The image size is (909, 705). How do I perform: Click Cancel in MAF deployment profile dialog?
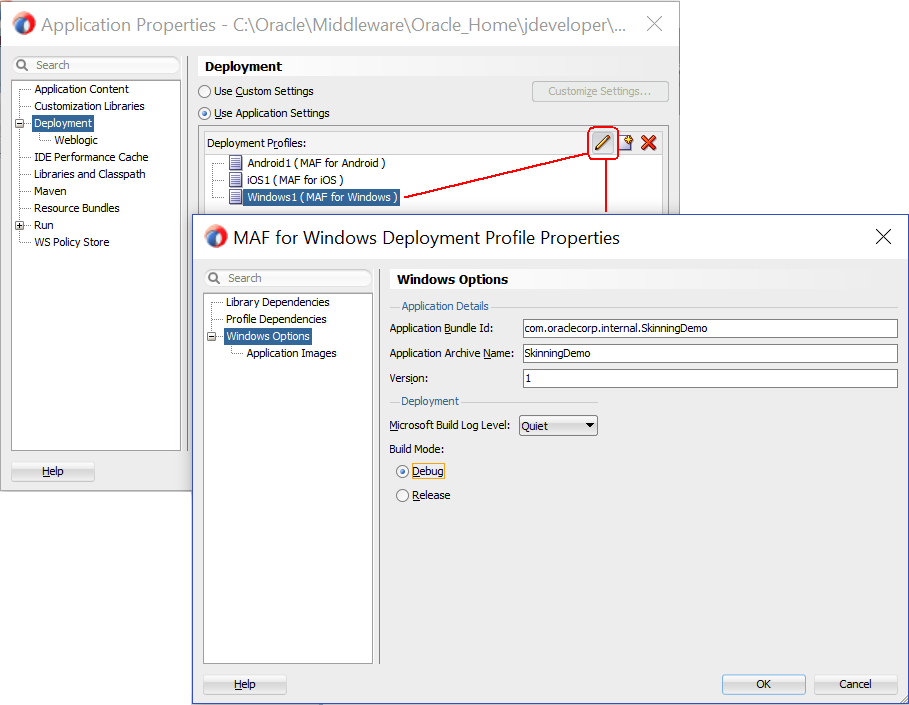[x=855, y=684]
